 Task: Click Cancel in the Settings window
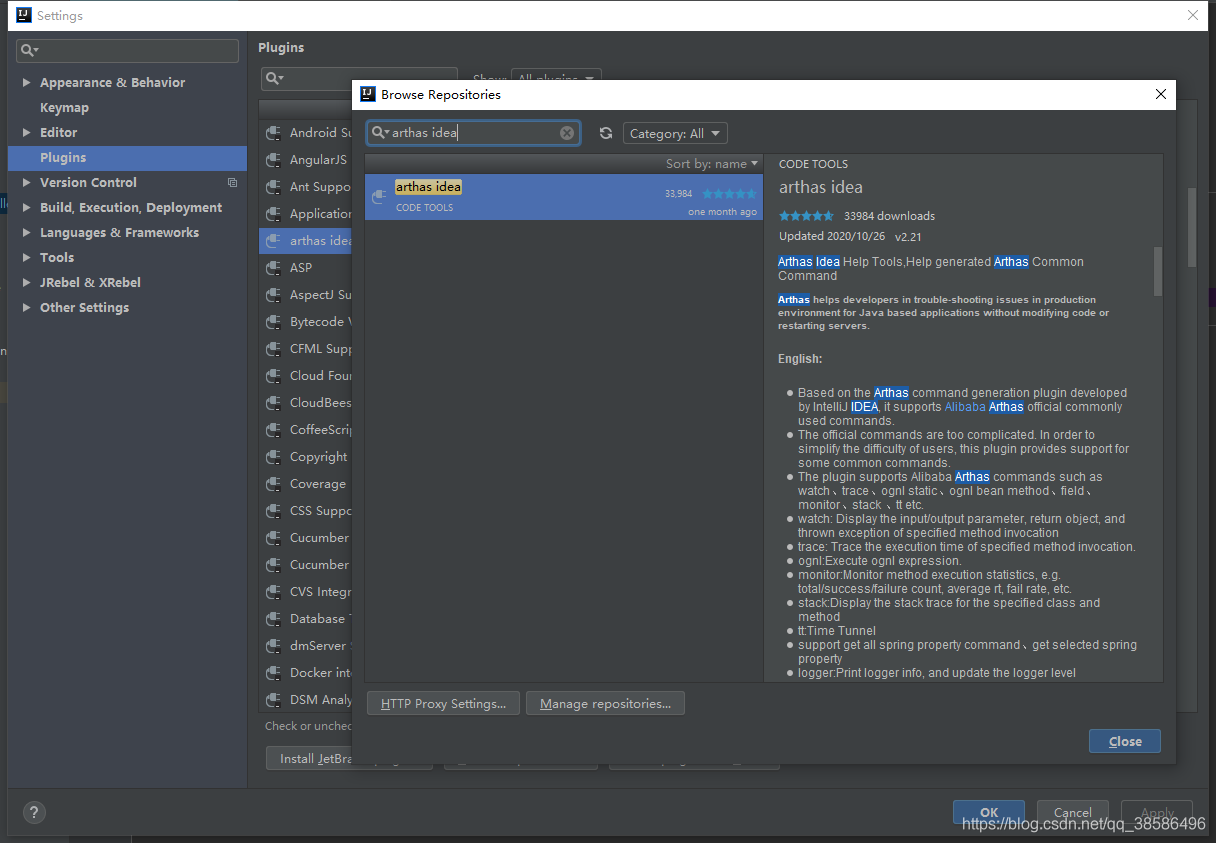click(1073, 812)
